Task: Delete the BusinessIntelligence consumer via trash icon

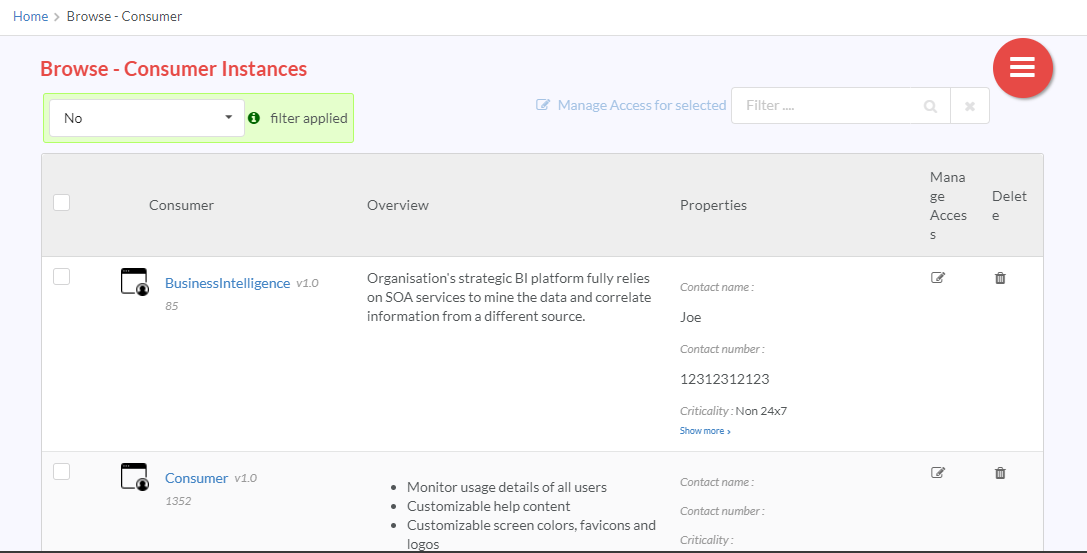Action: click(1000, 278)
